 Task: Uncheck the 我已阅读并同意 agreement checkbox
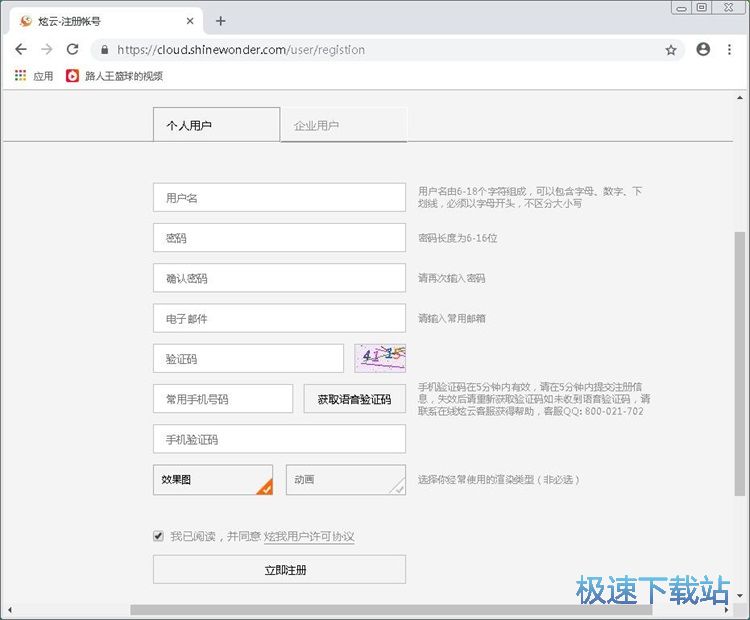pos(158,536)
